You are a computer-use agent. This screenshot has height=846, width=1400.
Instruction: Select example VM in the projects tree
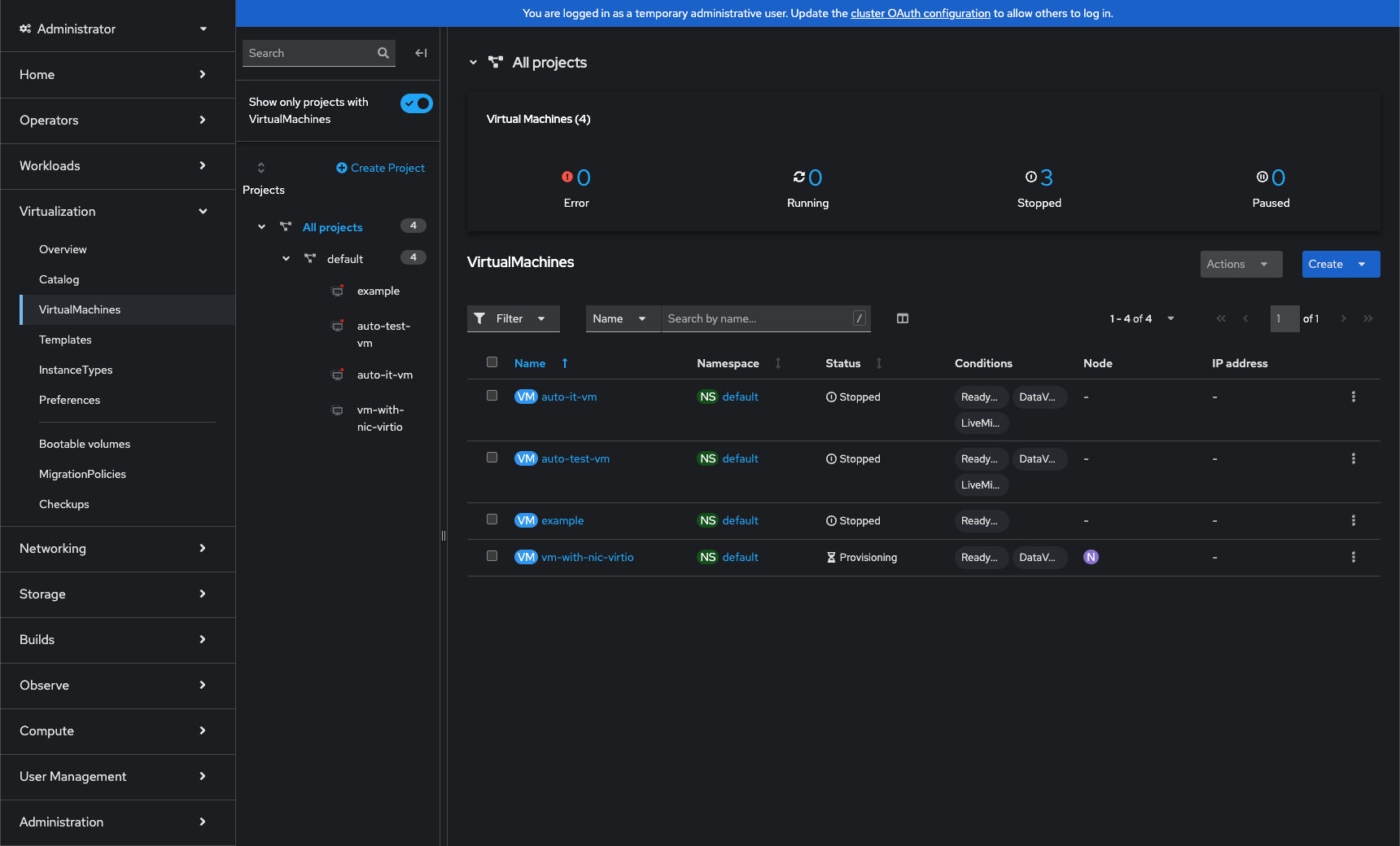pyautogui.click(x=378, y=291)
